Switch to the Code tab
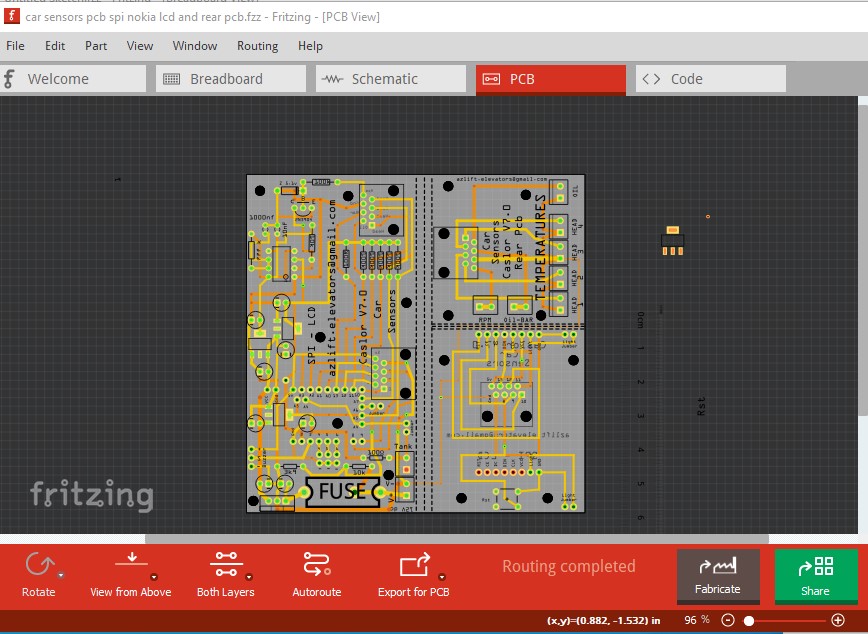868x634 pixels. point(711,79)
